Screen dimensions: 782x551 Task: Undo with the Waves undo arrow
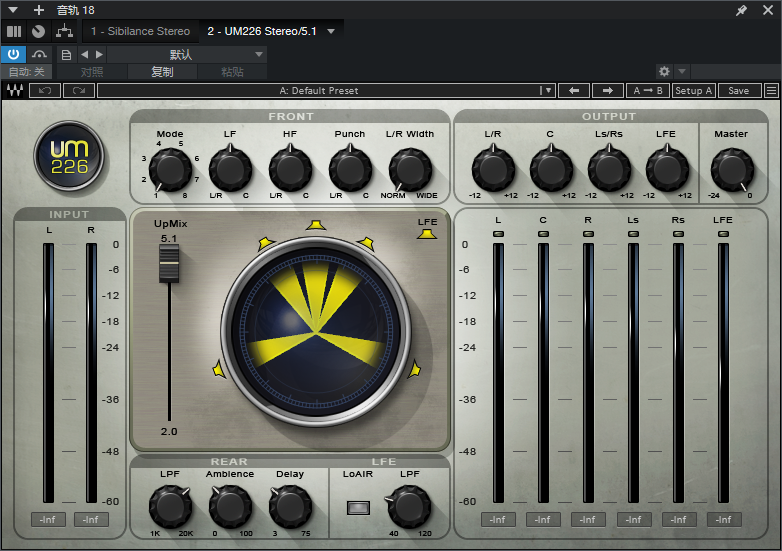[x=45, y=90]
